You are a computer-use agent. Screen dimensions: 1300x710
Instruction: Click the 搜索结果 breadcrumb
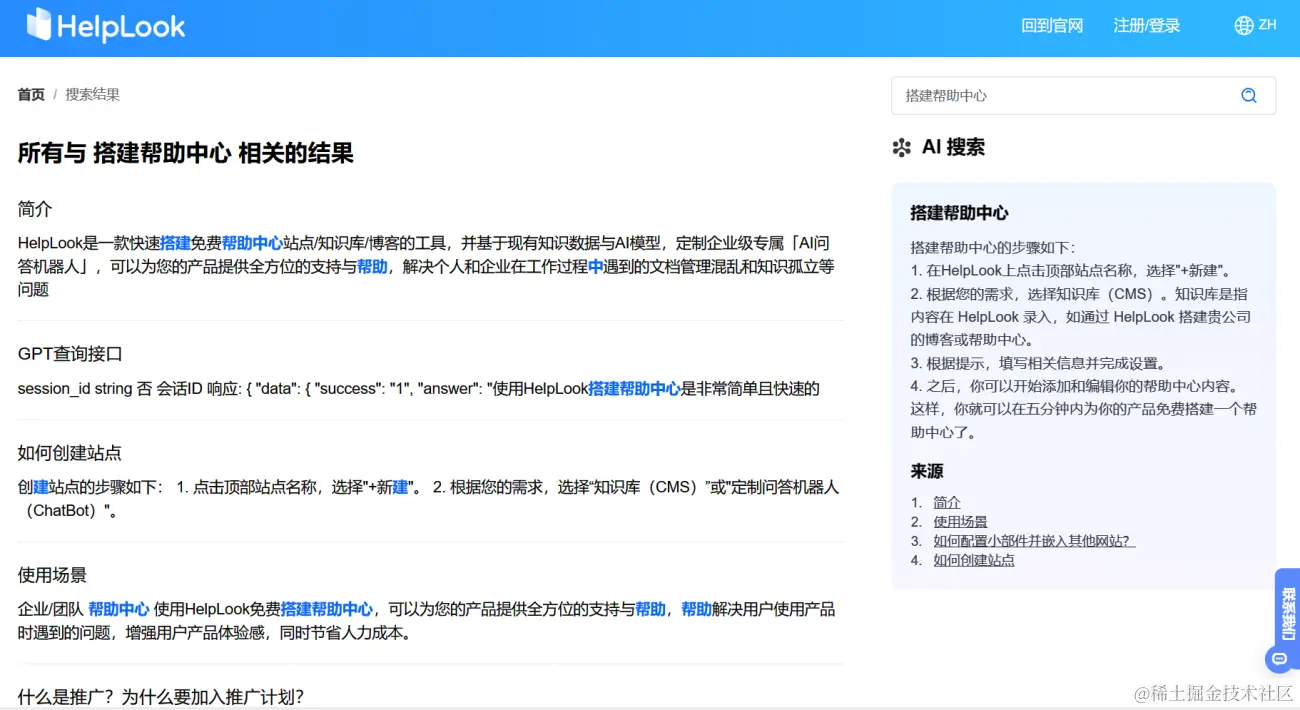(92, 95)
